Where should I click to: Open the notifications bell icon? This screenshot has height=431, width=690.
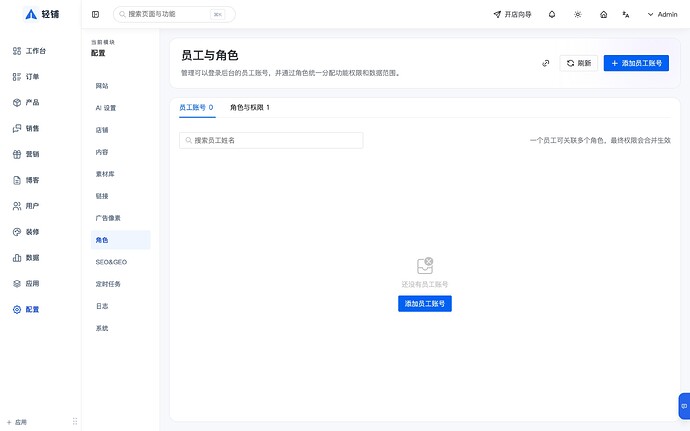(552, 15)
